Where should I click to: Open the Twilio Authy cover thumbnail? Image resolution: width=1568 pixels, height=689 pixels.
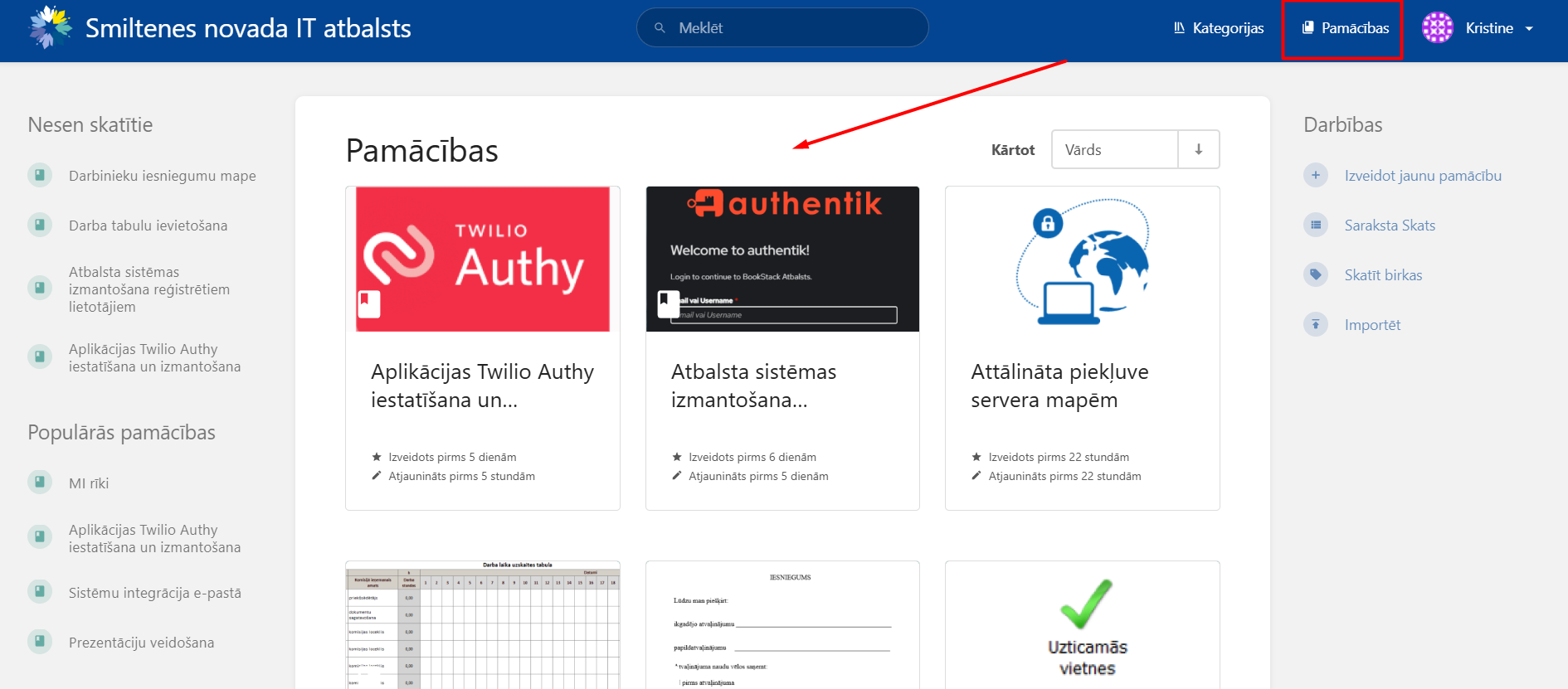483,259
